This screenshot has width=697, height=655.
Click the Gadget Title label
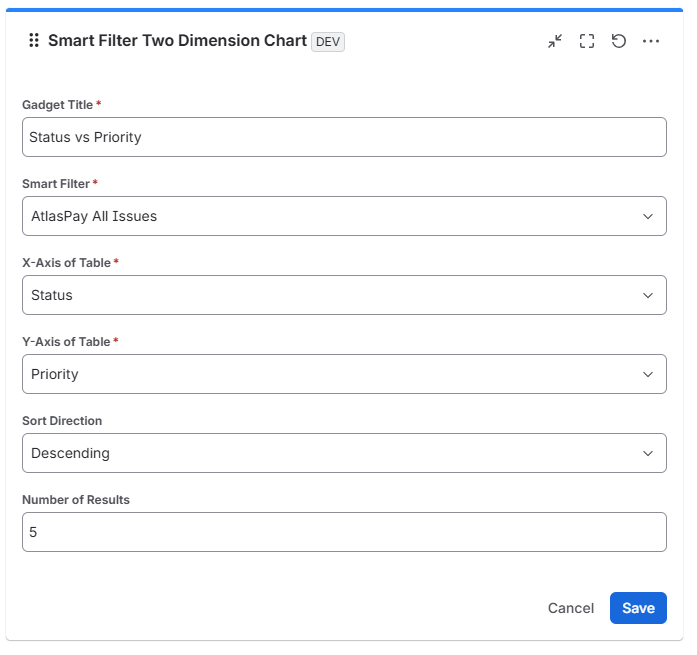pyautogui.click(x=58, y=105)
